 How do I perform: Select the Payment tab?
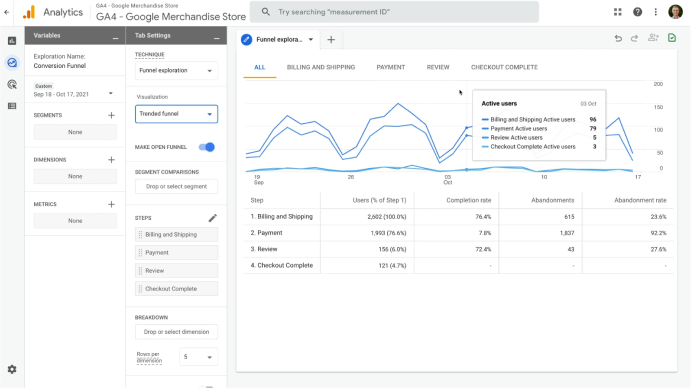390,67
